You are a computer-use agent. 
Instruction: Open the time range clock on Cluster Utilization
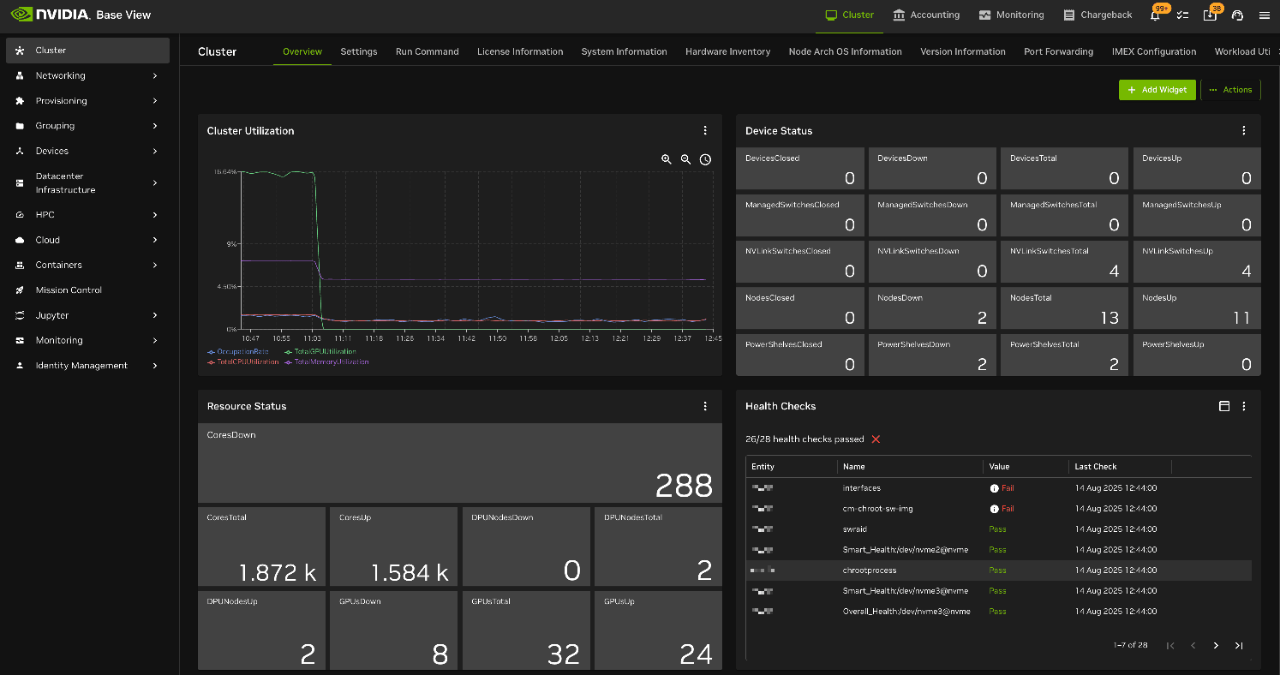click(x=705, y=159)
